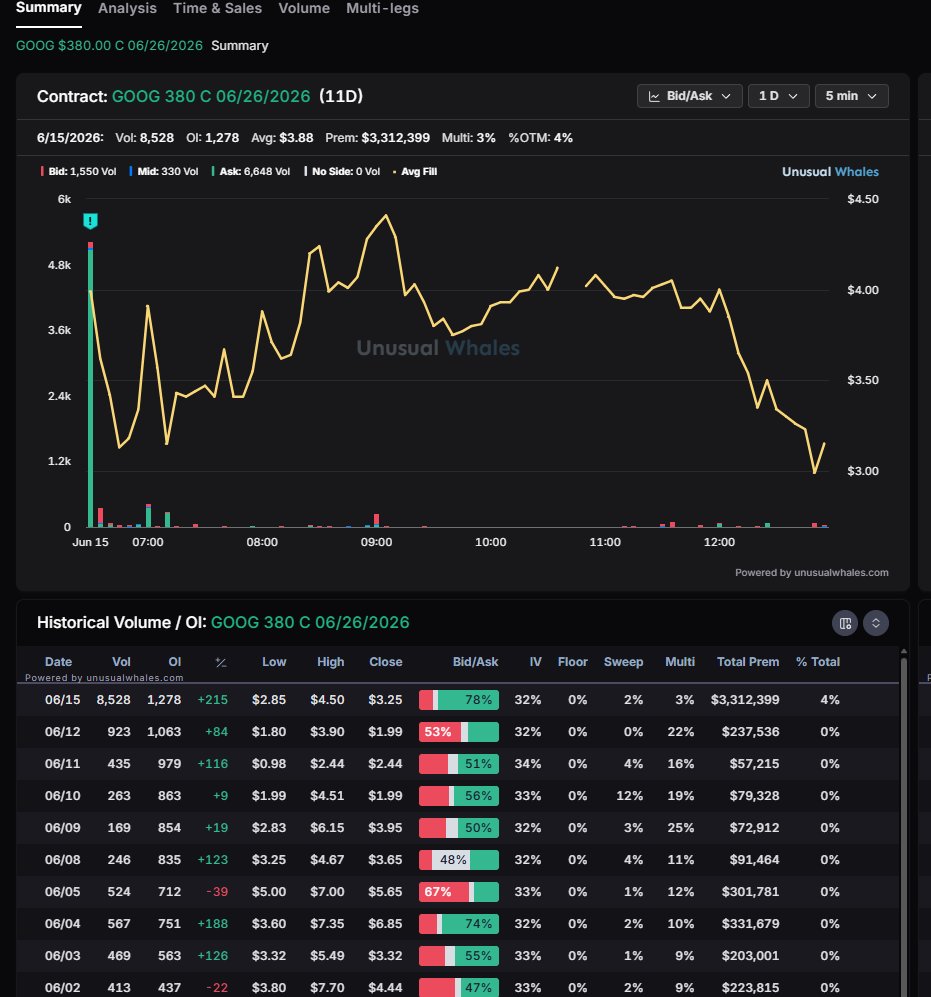Sort table by Floor column
Screen dimensions: 931x997
[572, 662]
